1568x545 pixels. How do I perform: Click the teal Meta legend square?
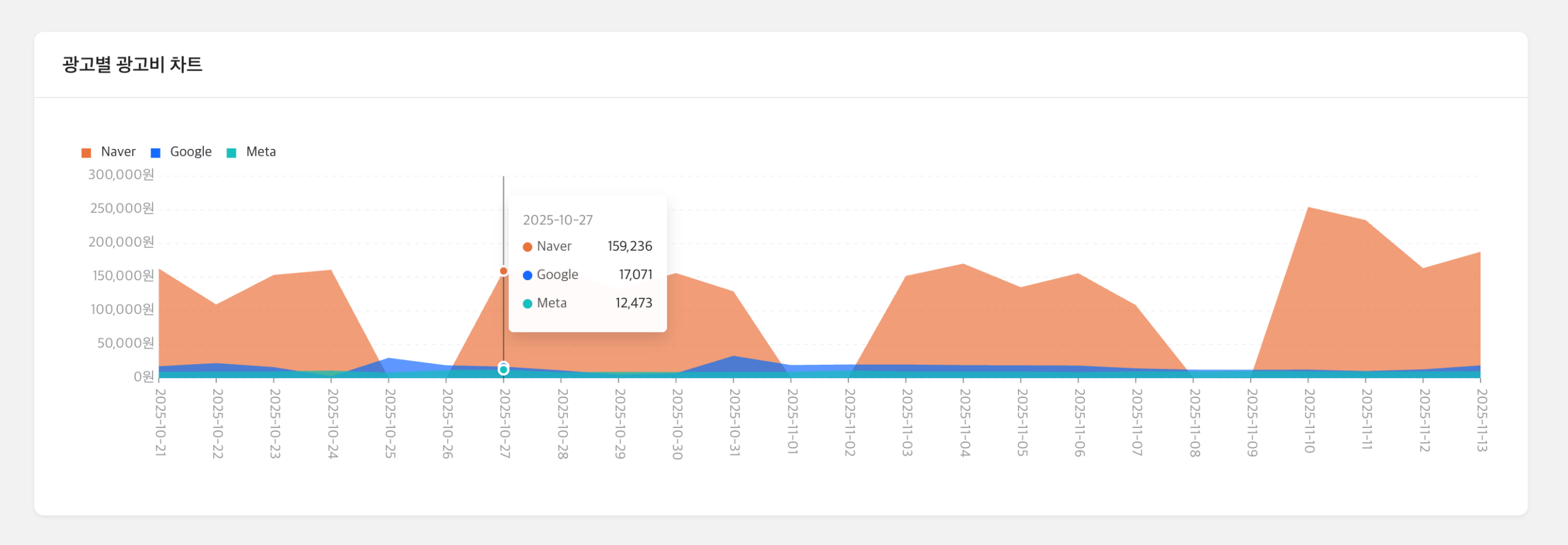pyautogui.click(x=232, y=153)
